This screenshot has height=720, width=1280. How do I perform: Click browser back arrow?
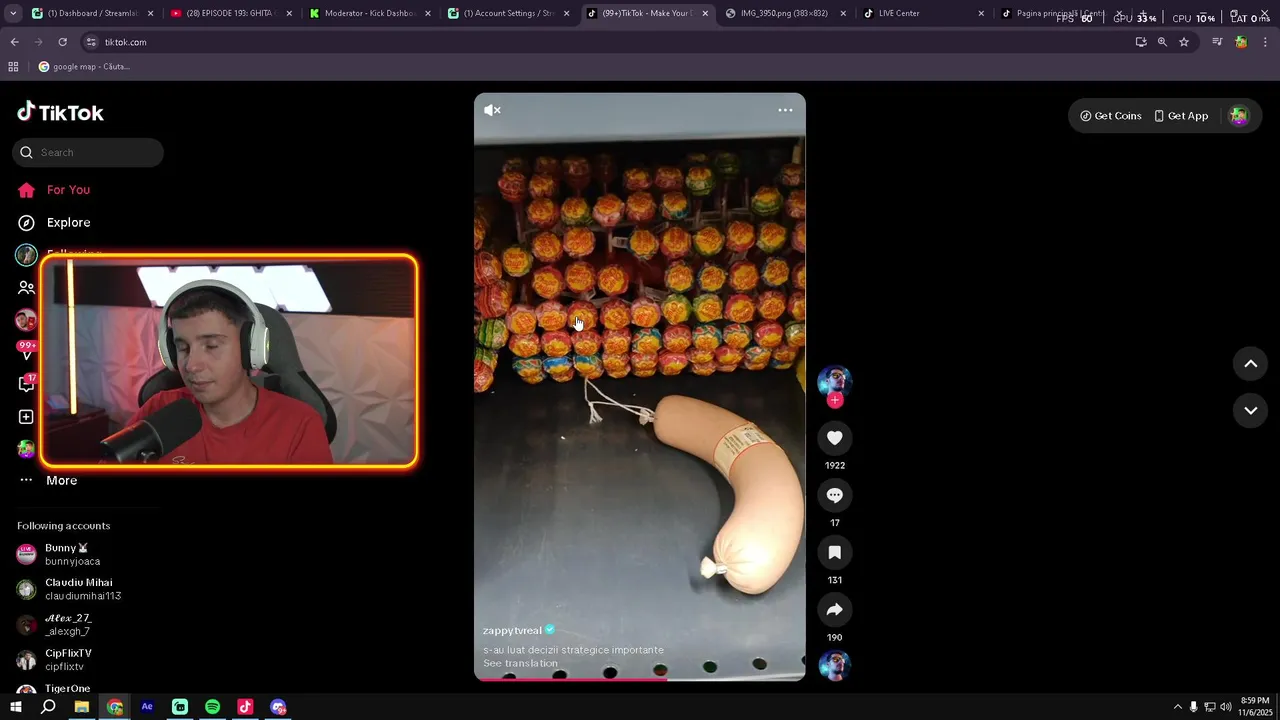pos(14,42)
